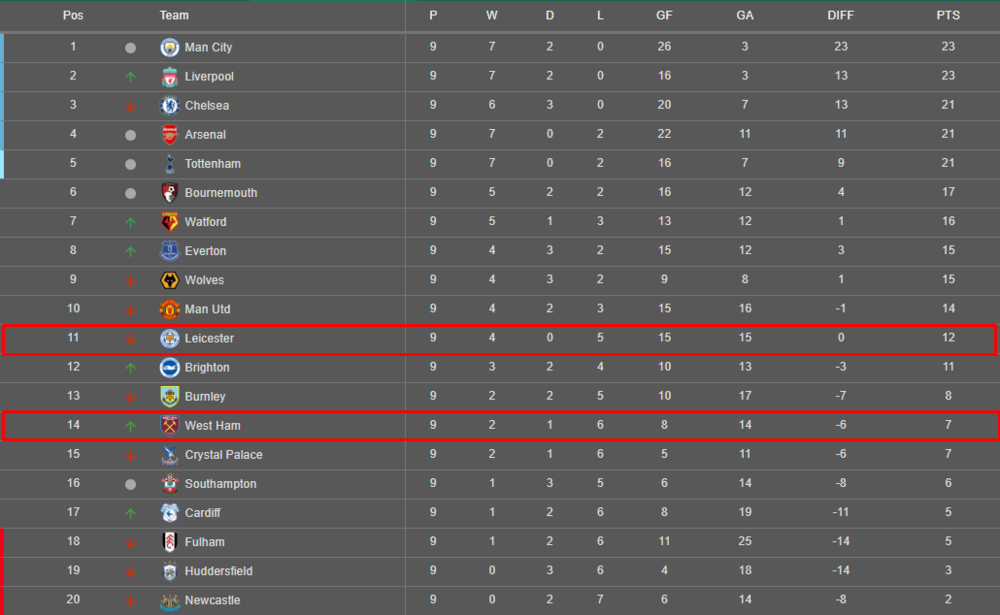Click the Pos column header
The height and width of the screenshot is (615, 1000).
click(x=73, y=15)
